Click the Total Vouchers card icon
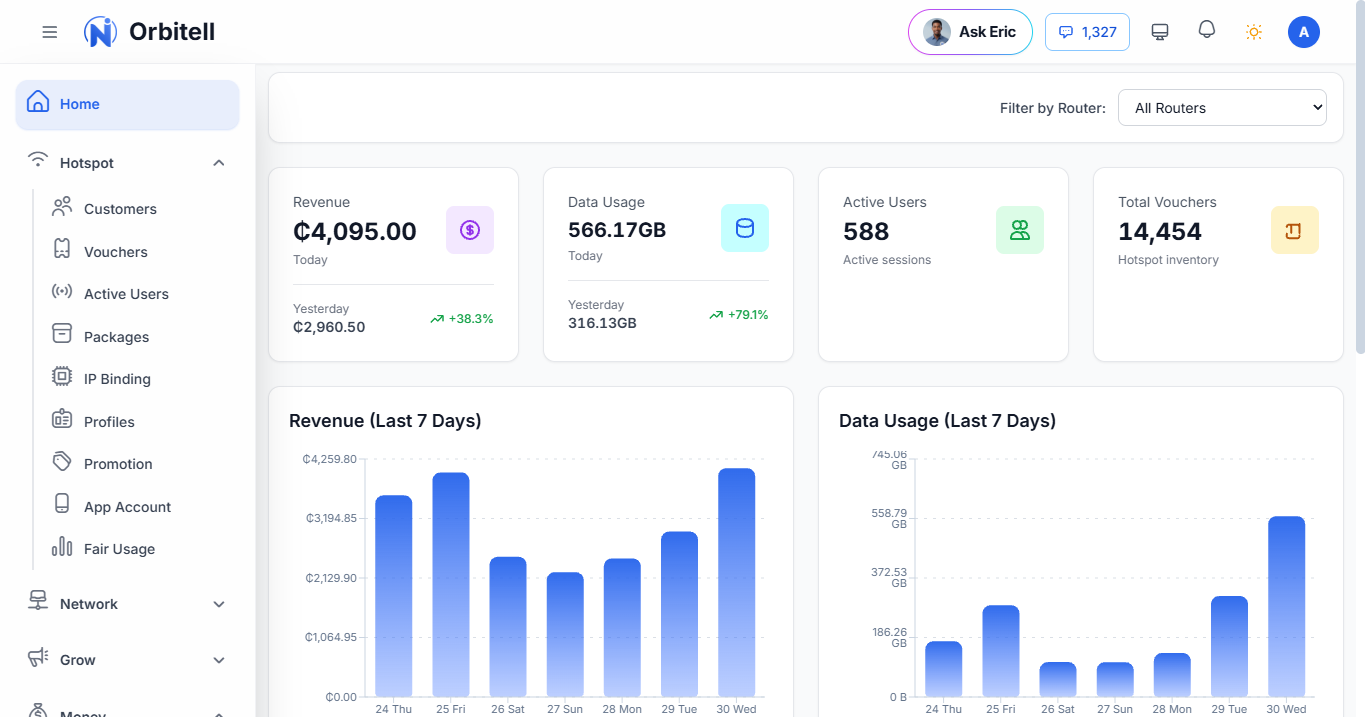The height and width of the screenshot is (717, 1365). [x=1295, y=230]
